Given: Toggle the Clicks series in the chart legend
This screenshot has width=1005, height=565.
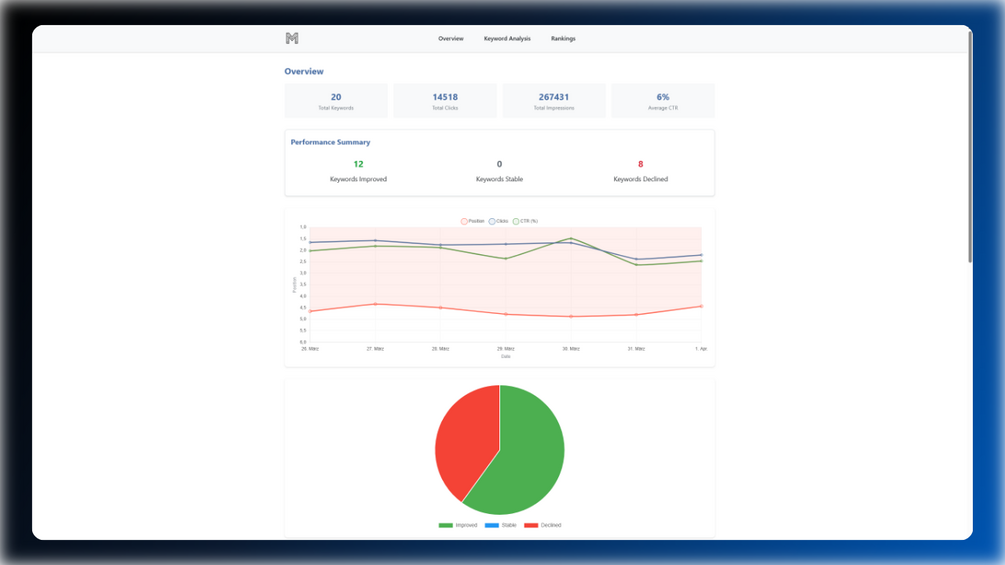Looking at the screenshot, I should [x=498, y=221].
